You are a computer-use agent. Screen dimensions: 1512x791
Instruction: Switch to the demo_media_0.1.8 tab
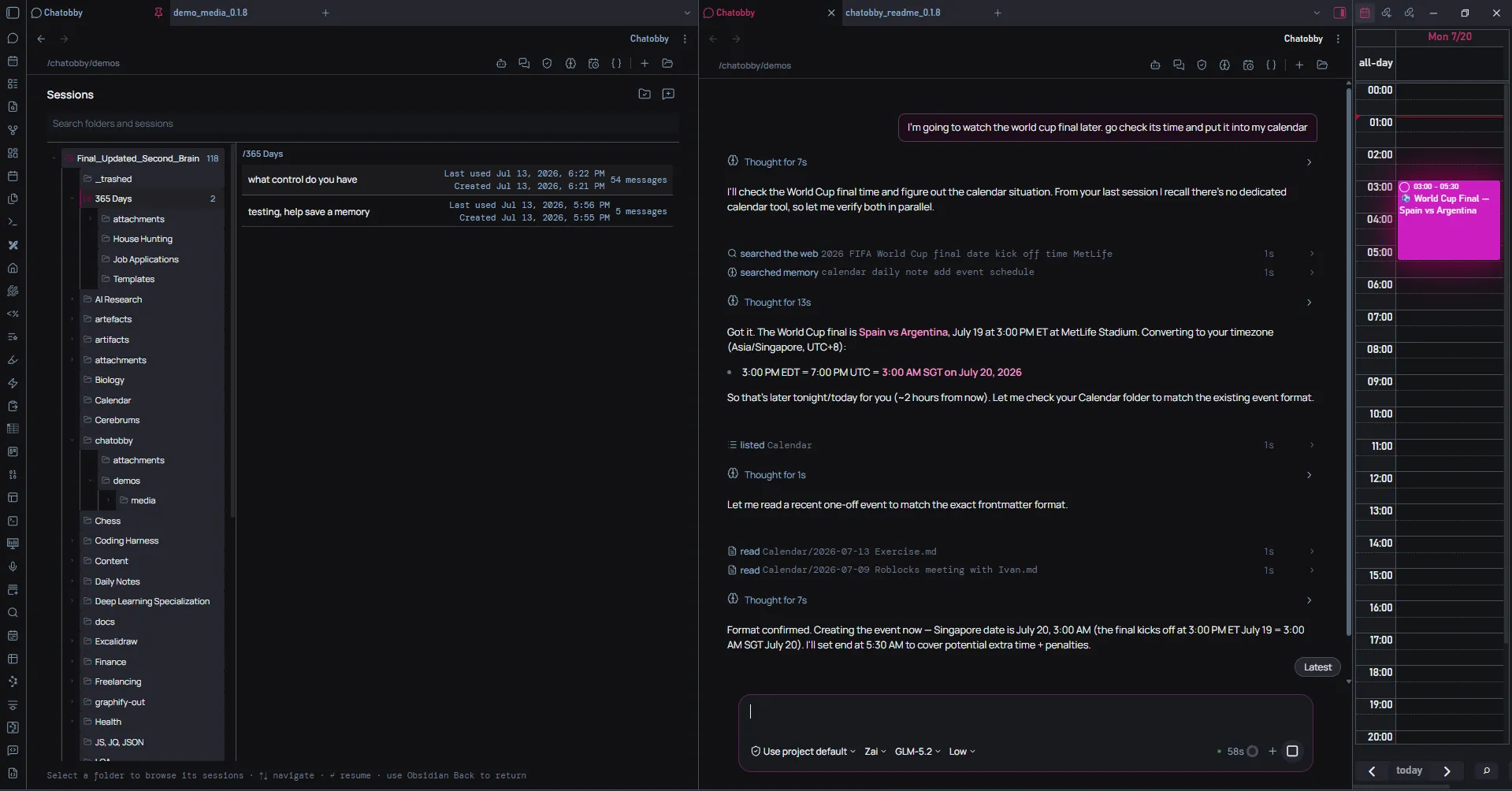210,13
